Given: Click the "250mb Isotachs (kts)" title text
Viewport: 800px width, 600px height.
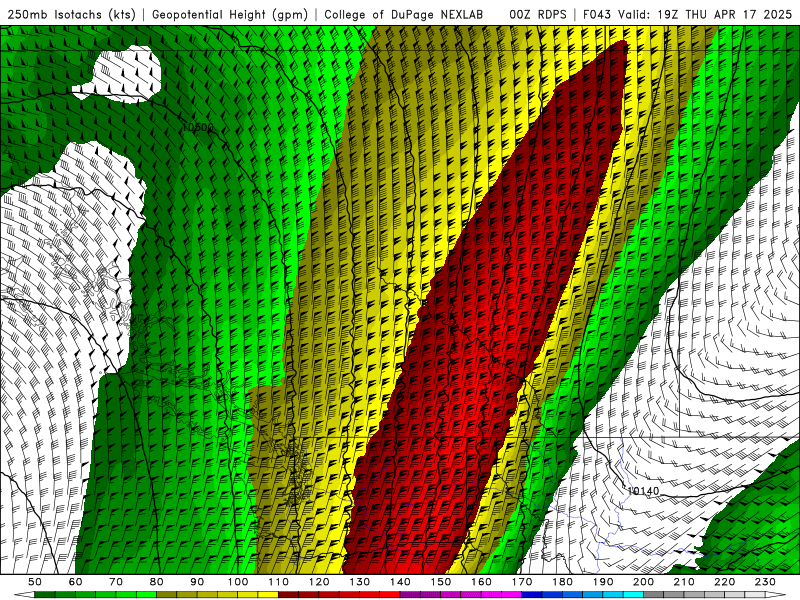Looking at the screenshot, I should [71, 14].
